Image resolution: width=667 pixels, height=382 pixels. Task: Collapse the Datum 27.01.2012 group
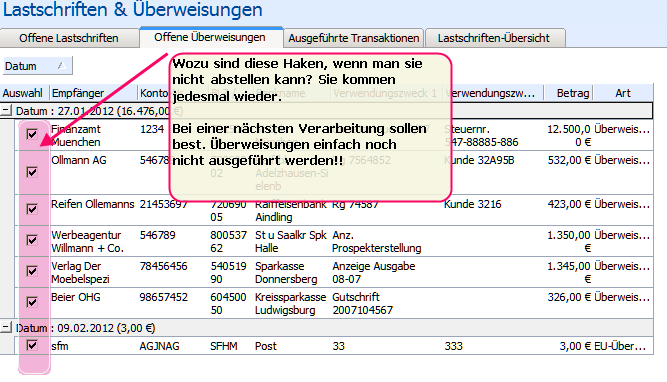(6, 111)
